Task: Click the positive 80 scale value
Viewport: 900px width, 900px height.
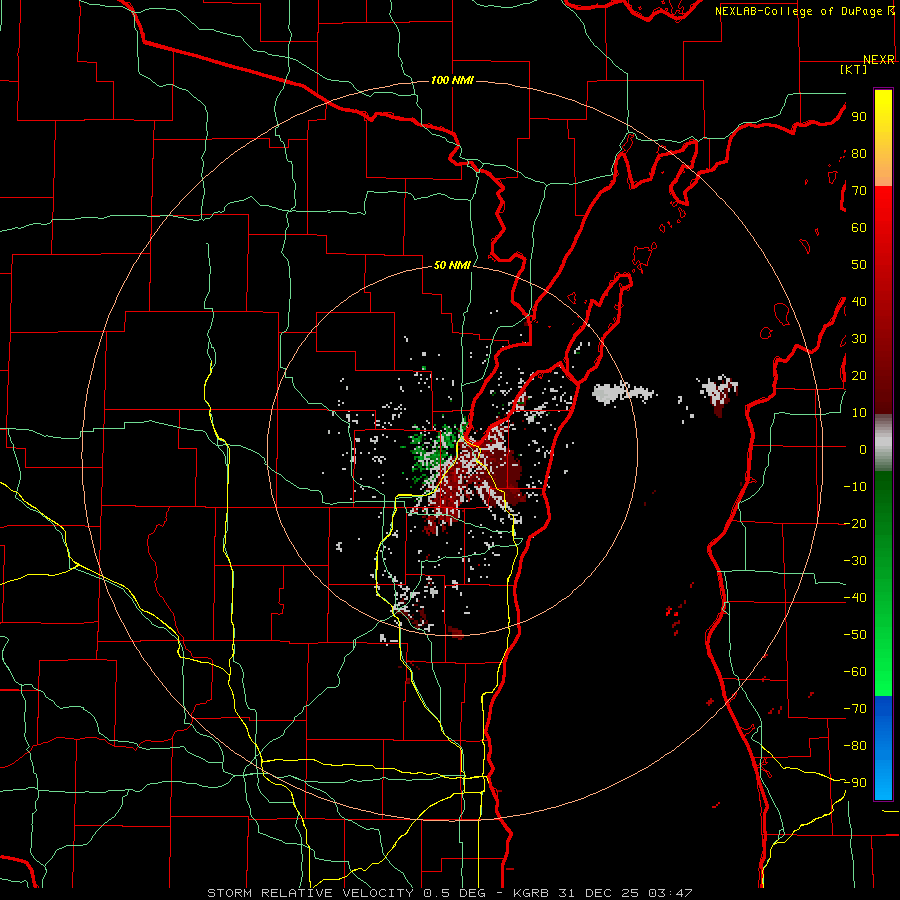Action: (x=859, y=153)
